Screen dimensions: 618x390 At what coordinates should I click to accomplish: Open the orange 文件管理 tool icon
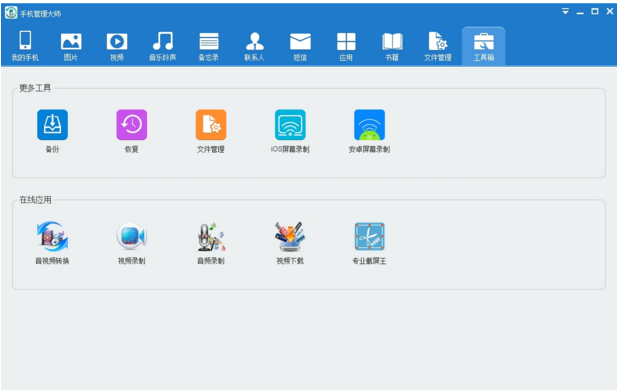pos(211,131)
